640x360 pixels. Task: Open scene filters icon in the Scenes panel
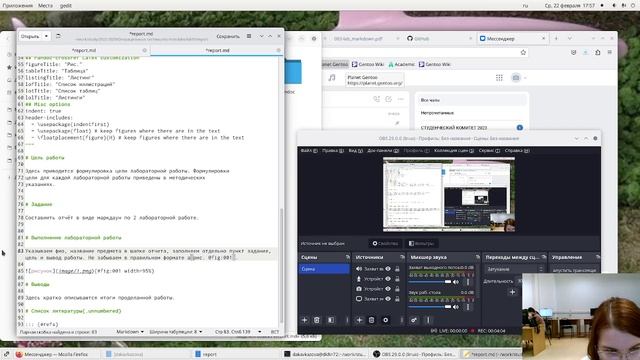point(331,320)
